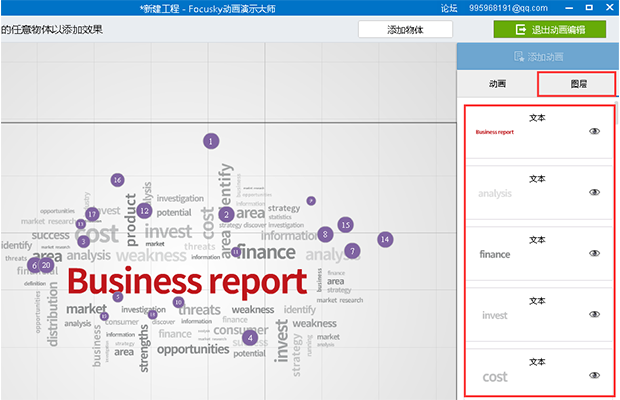Image resolution: width=620 pixels, height=400 pixels.
Task: Hide the invest text layer
Action: pos(594,314)
